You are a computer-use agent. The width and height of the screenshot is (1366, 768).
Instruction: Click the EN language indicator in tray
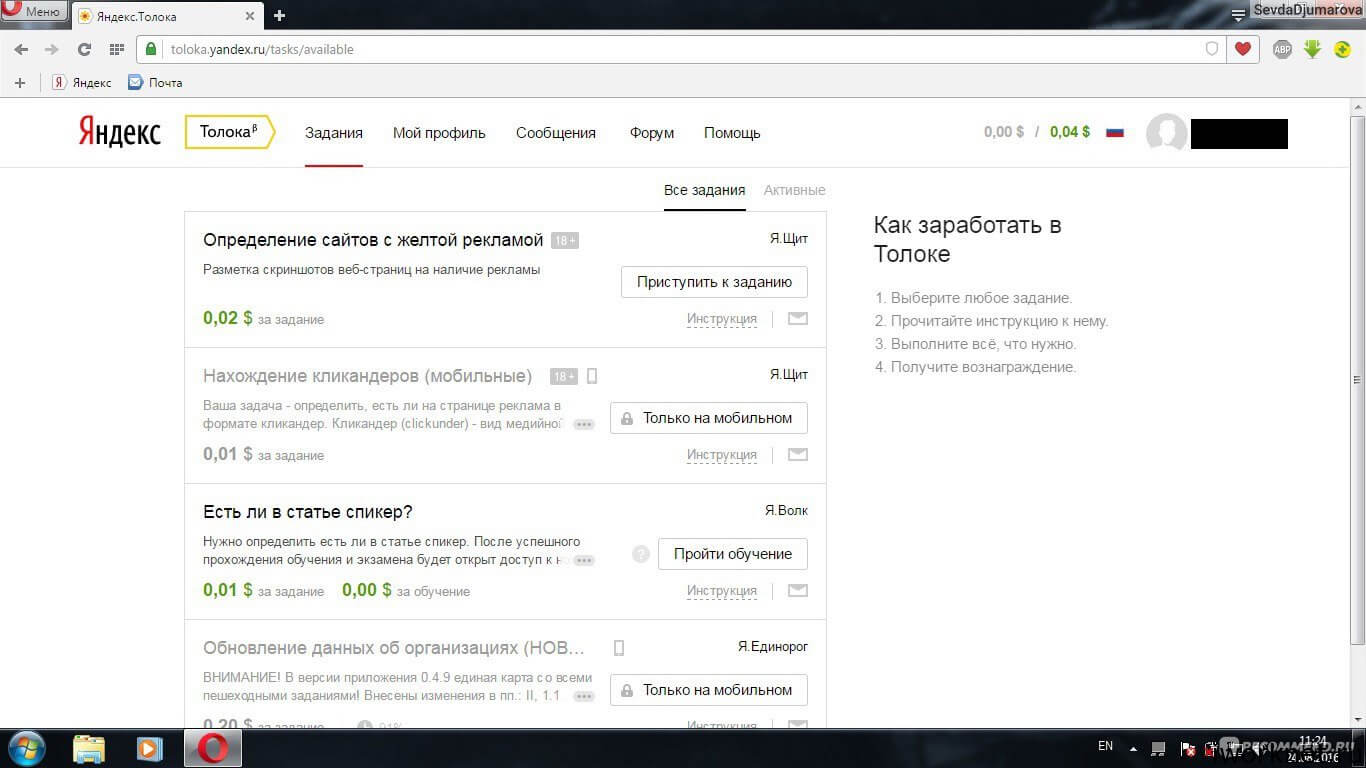pos(1105,746)
